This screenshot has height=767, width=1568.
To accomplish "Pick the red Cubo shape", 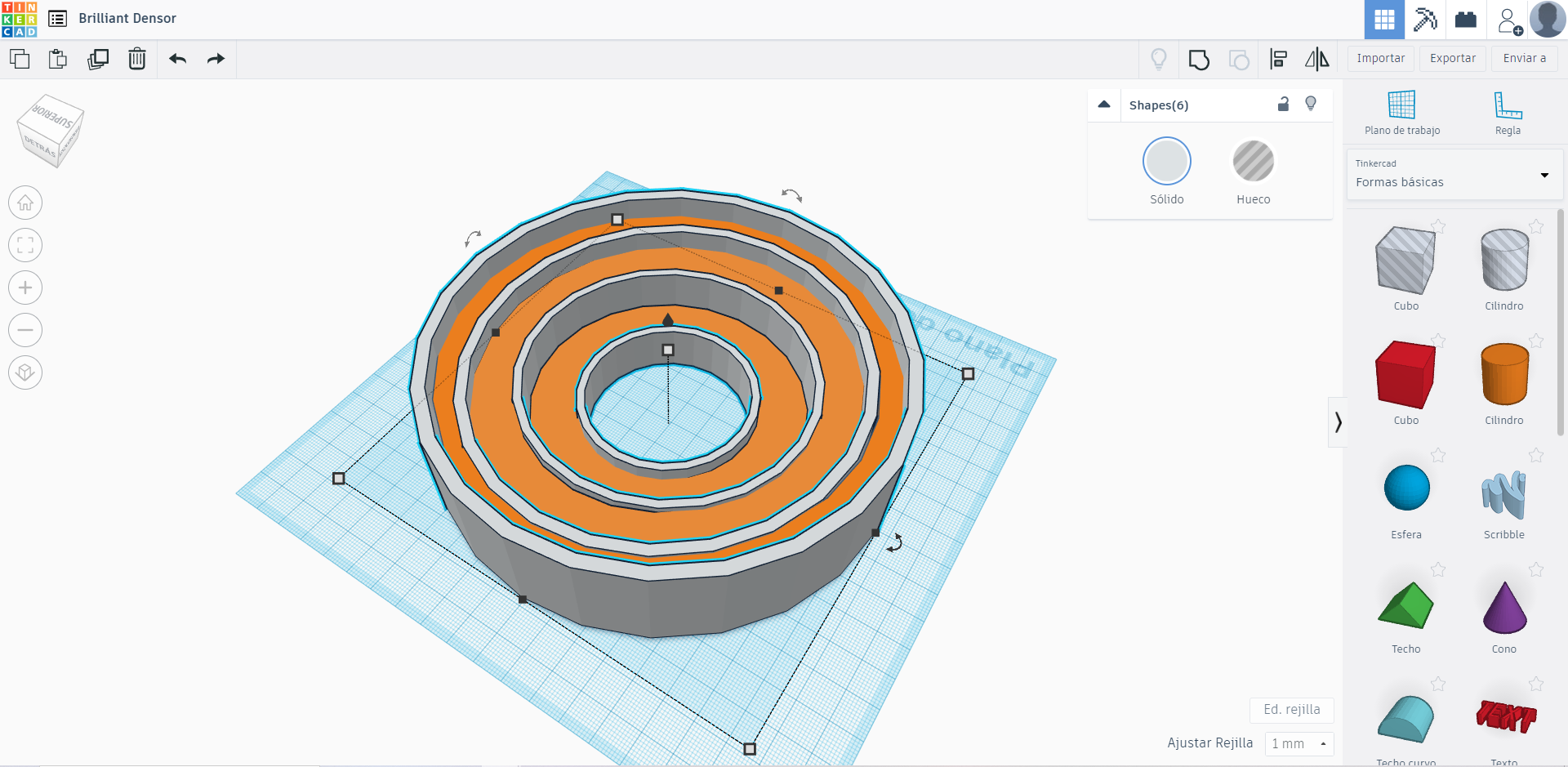I will pos(1405,375).
